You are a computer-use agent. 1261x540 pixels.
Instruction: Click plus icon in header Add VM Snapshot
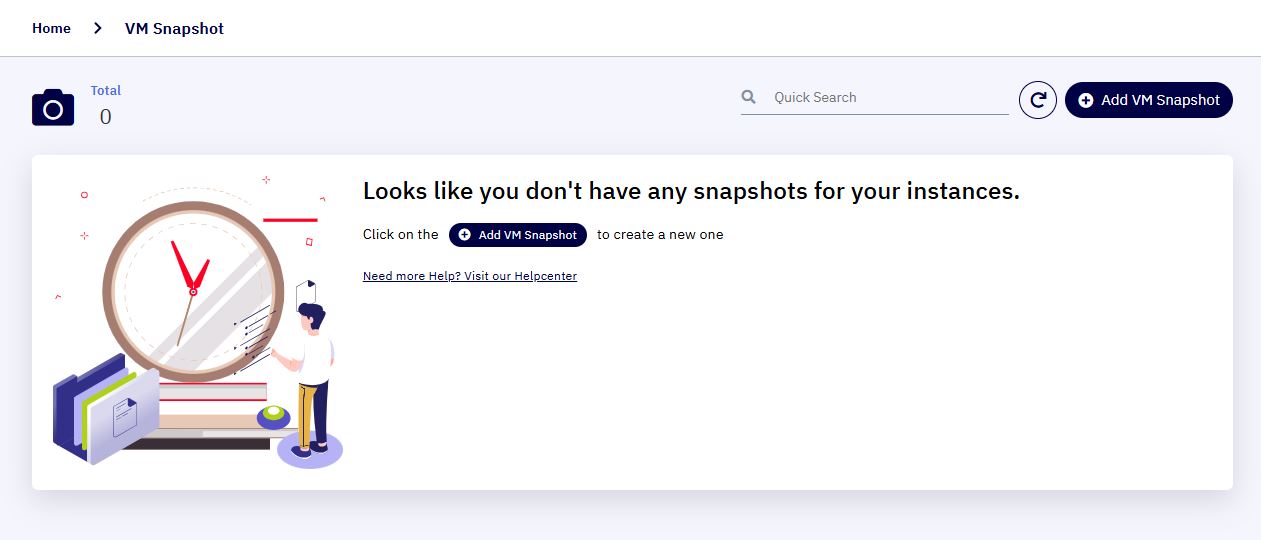1086,100
